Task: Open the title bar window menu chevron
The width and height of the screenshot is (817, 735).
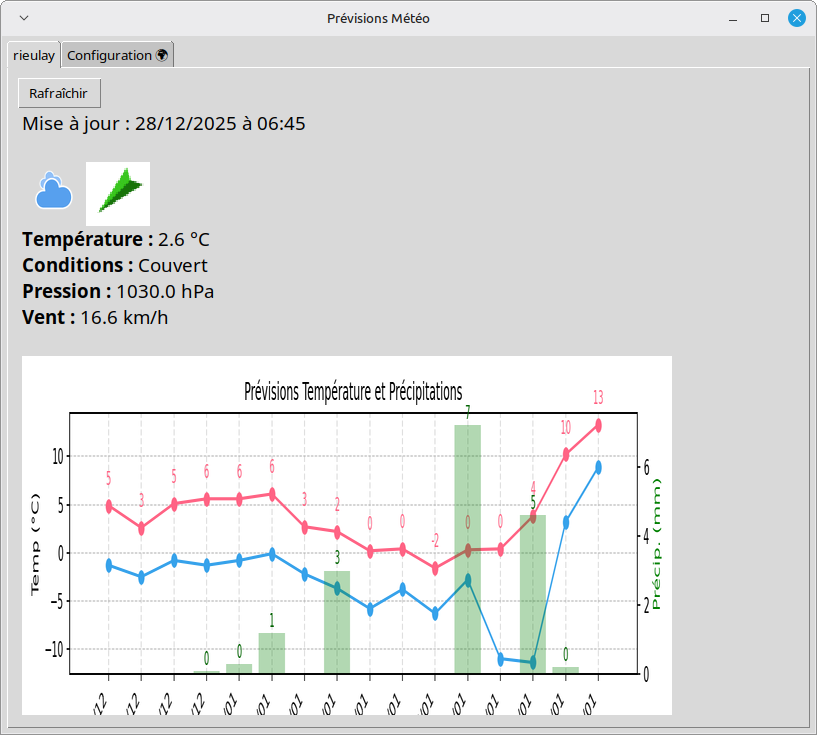Action: (24, 18)
